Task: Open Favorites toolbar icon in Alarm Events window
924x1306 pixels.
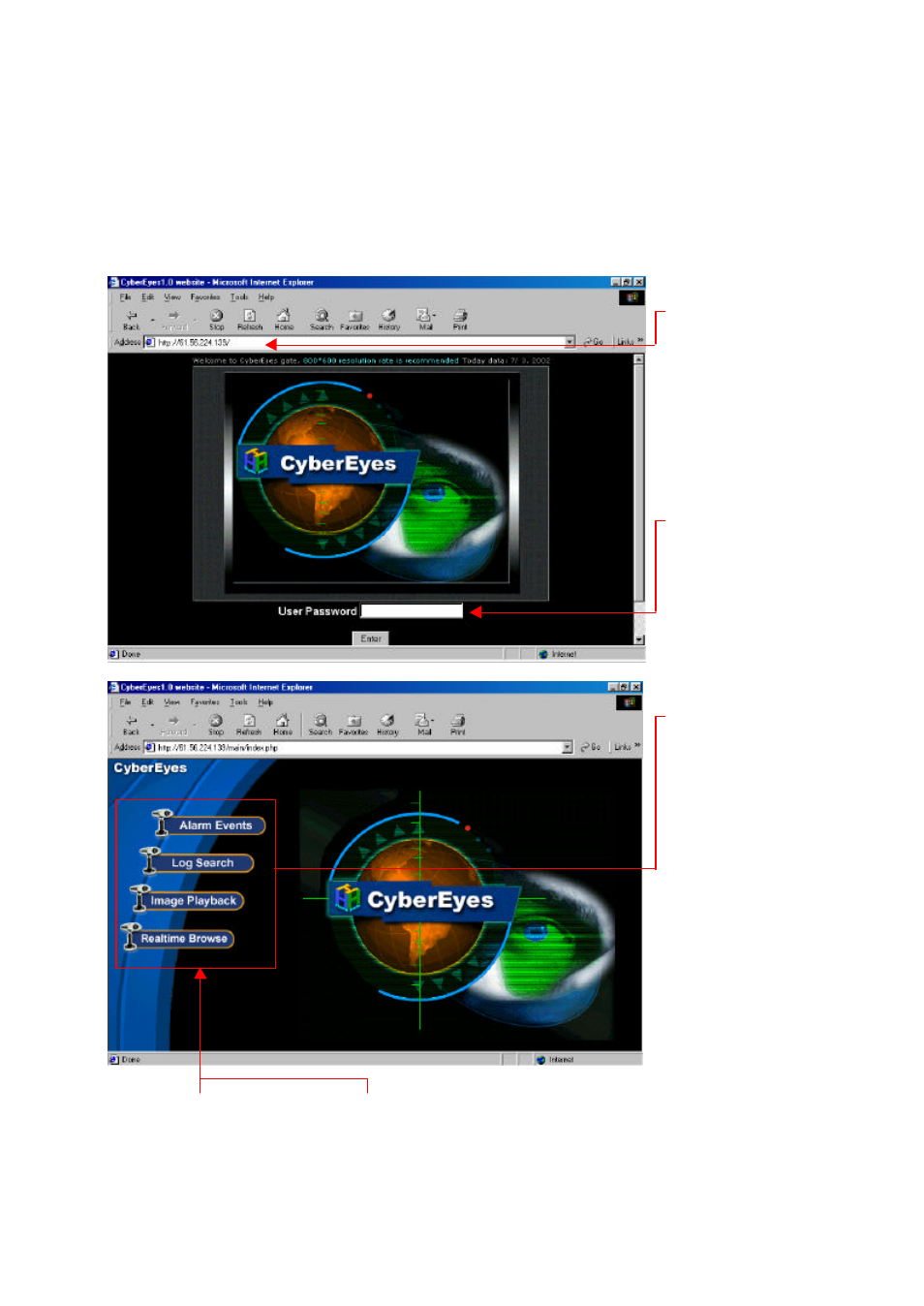Action: point(354,725)
